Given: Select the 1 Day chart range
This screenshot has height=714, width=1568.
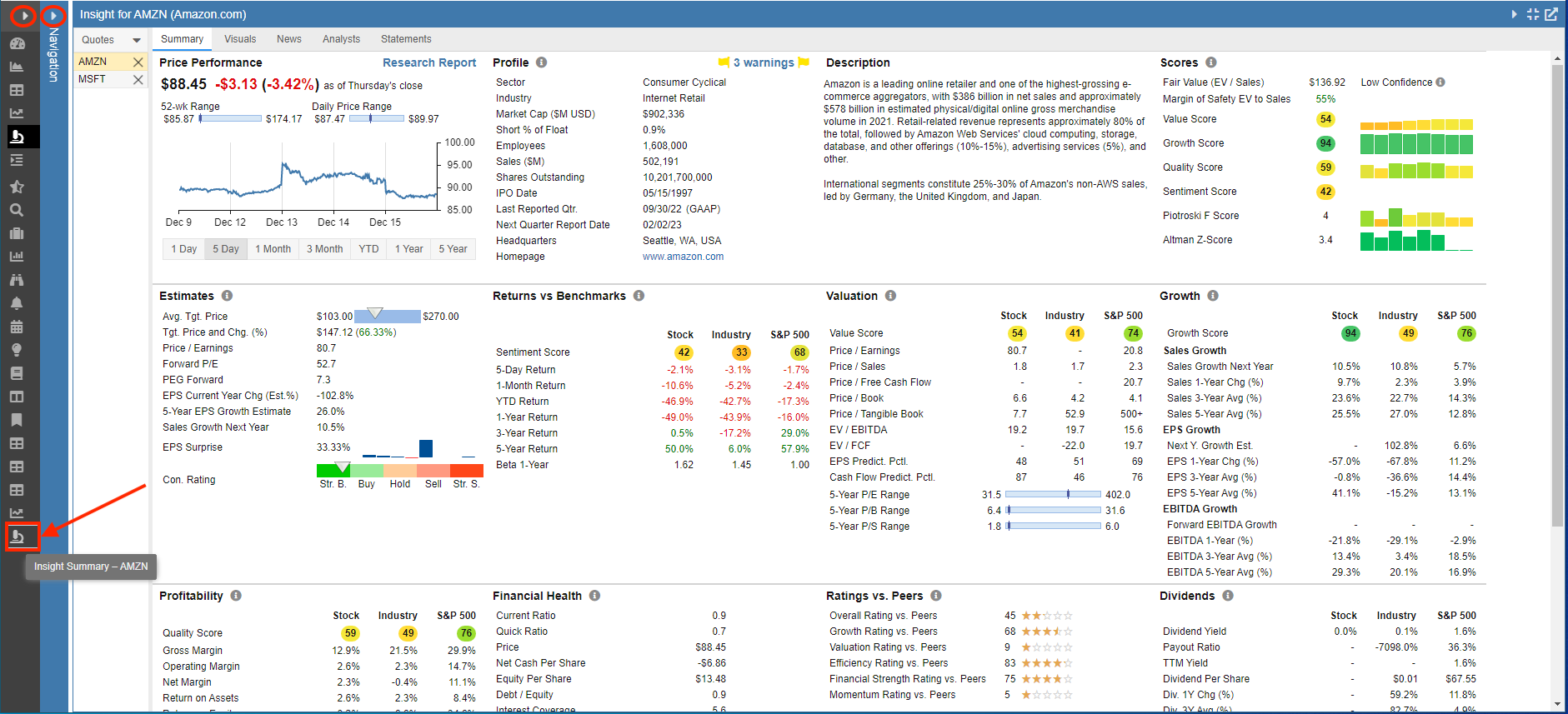Looking at the screenshot, I should (x=183, y=249).
